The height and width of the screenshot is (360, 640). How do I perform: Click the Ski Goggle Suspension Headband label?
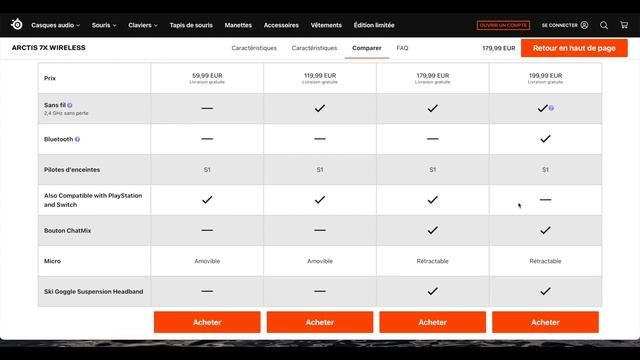(93, 291)
